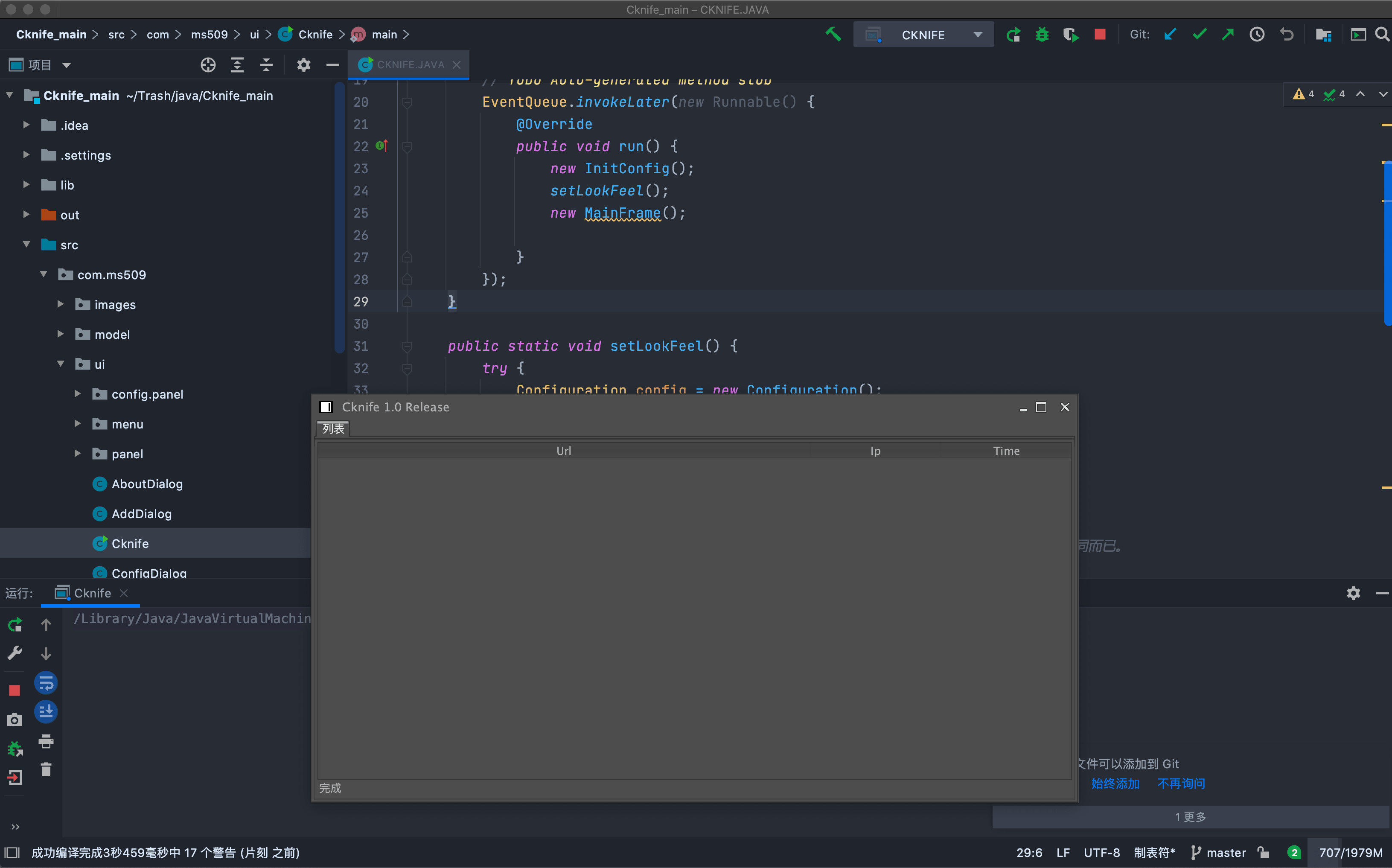Open Search Everywhere magnifier icon
This screenshot has width=1392, height=868.
click(x=1382, y=35)
